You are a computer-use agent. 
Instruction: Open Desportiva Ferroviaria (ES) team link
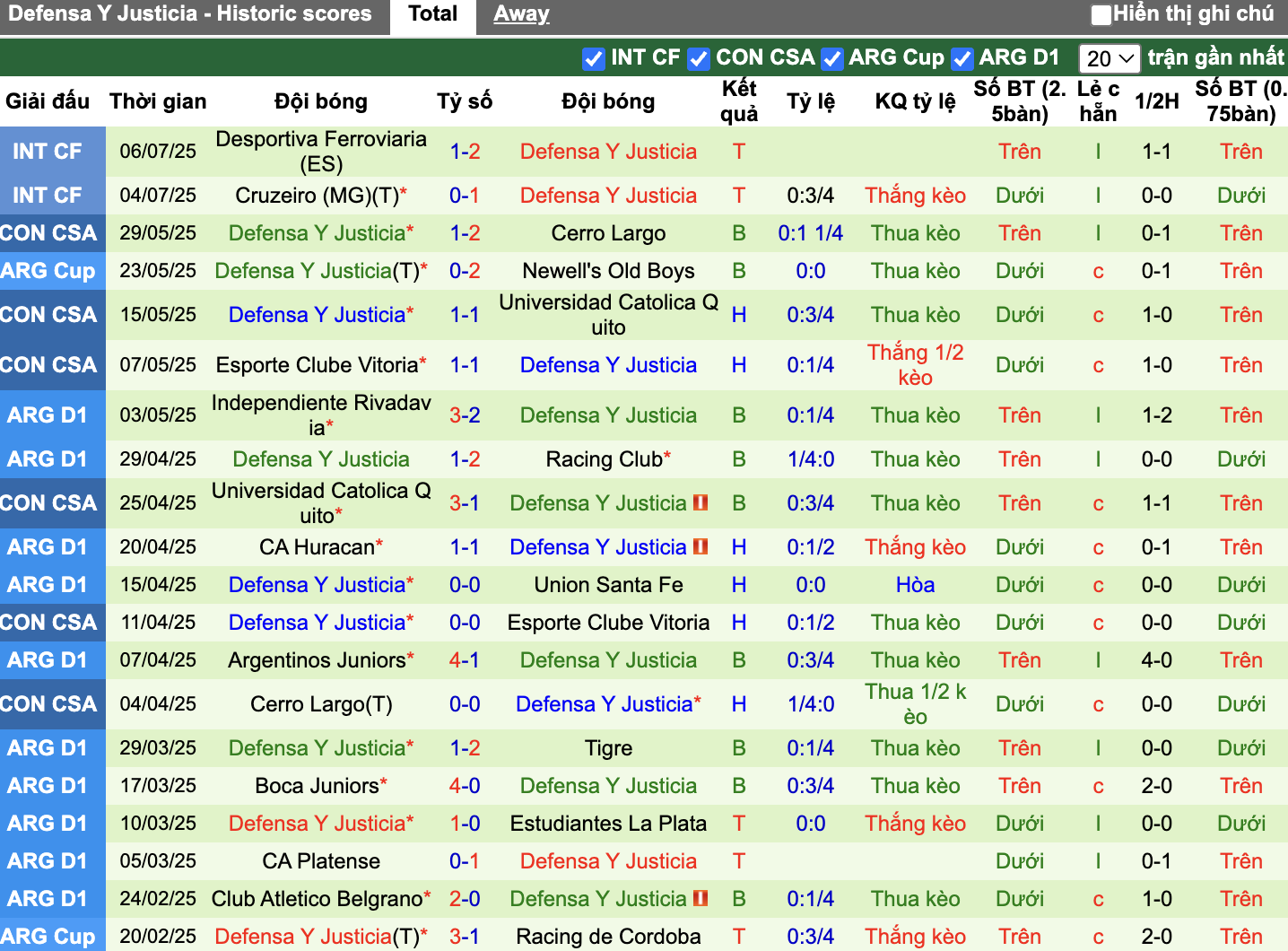[321, 152]
